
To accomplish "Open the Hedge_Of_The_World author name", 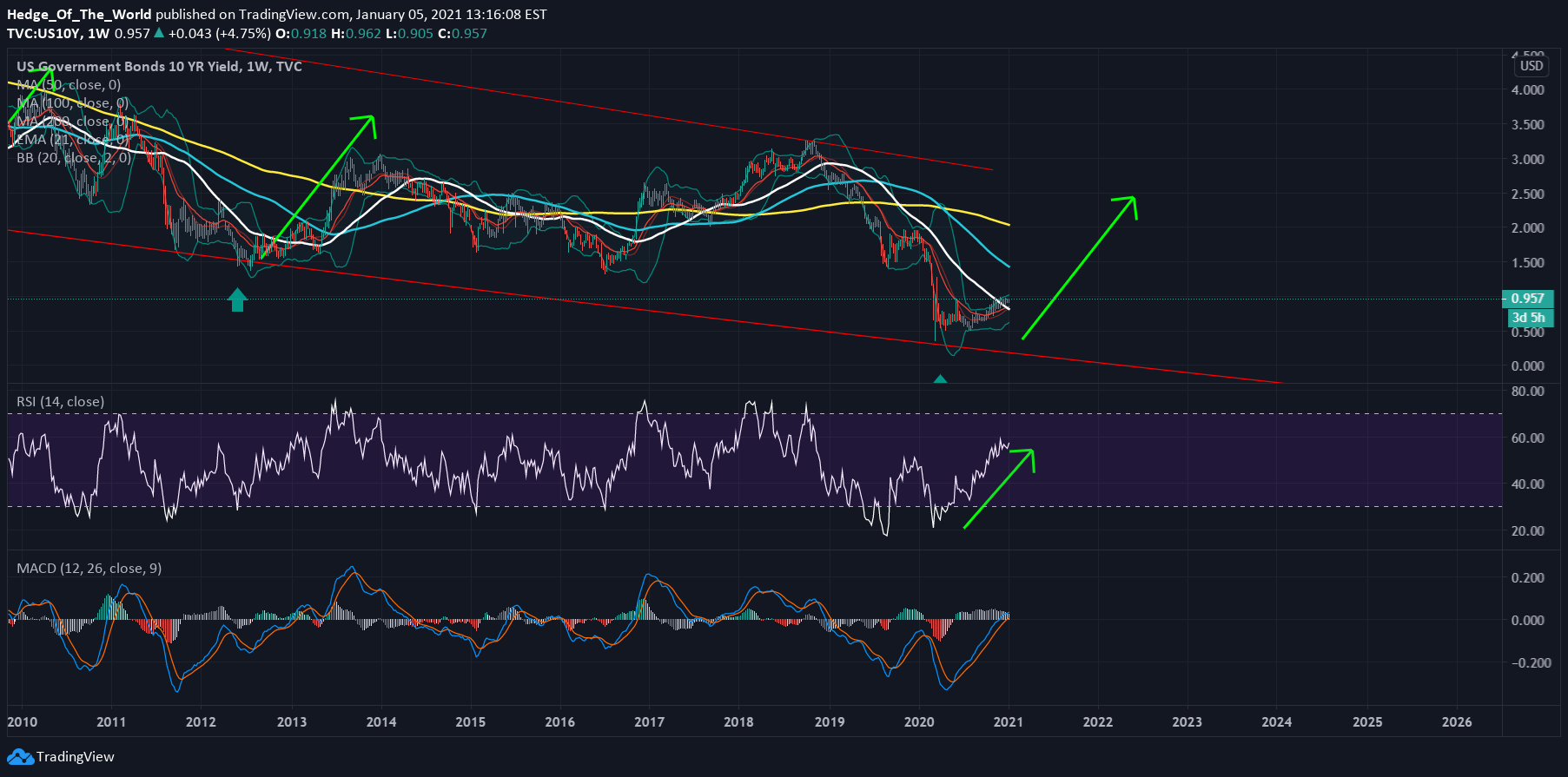I will tap(79, 14).
